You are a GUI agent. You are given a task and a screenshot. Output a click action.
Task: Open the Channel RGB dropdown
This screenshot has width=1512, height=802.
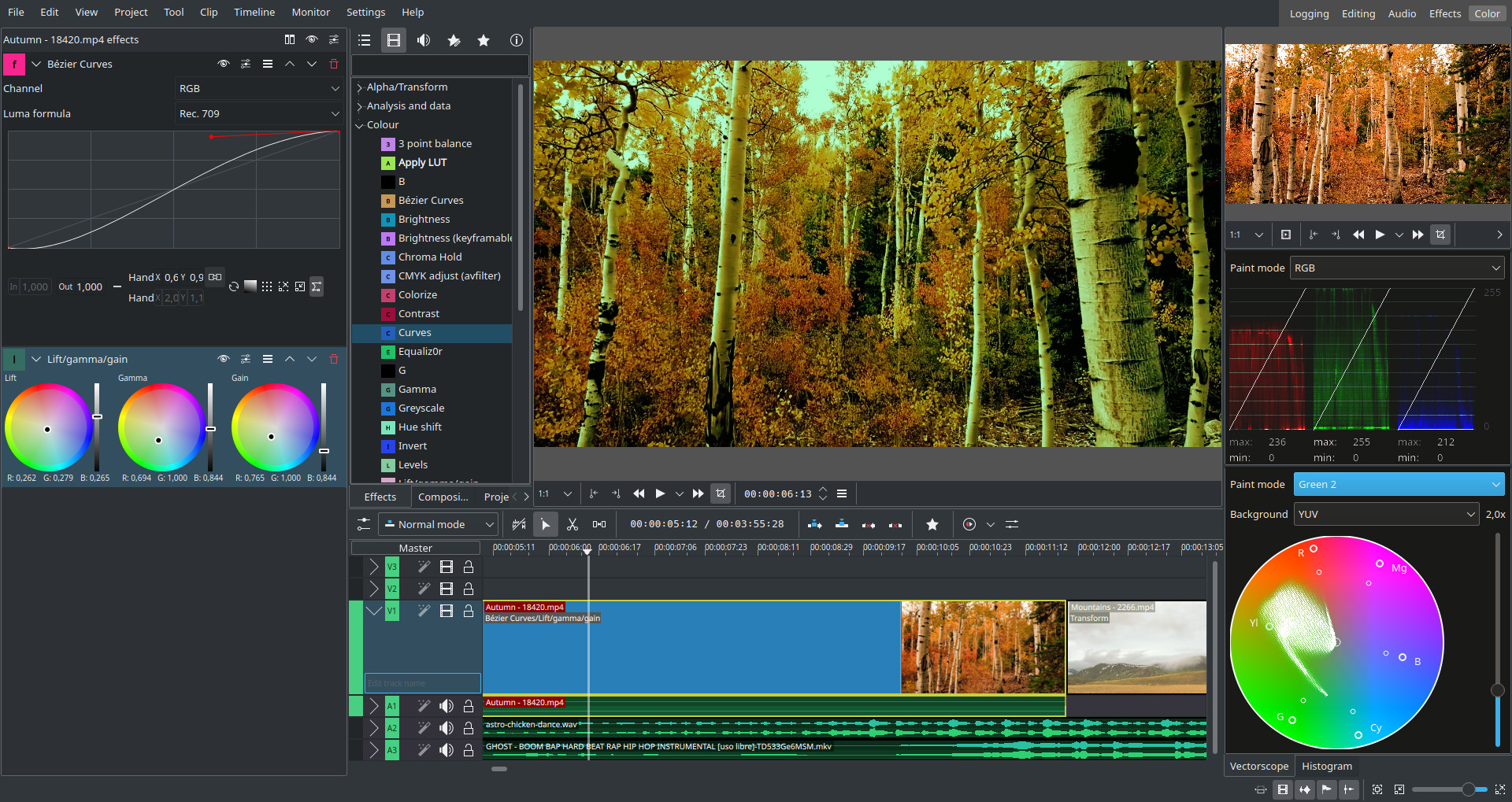[258, 89]
